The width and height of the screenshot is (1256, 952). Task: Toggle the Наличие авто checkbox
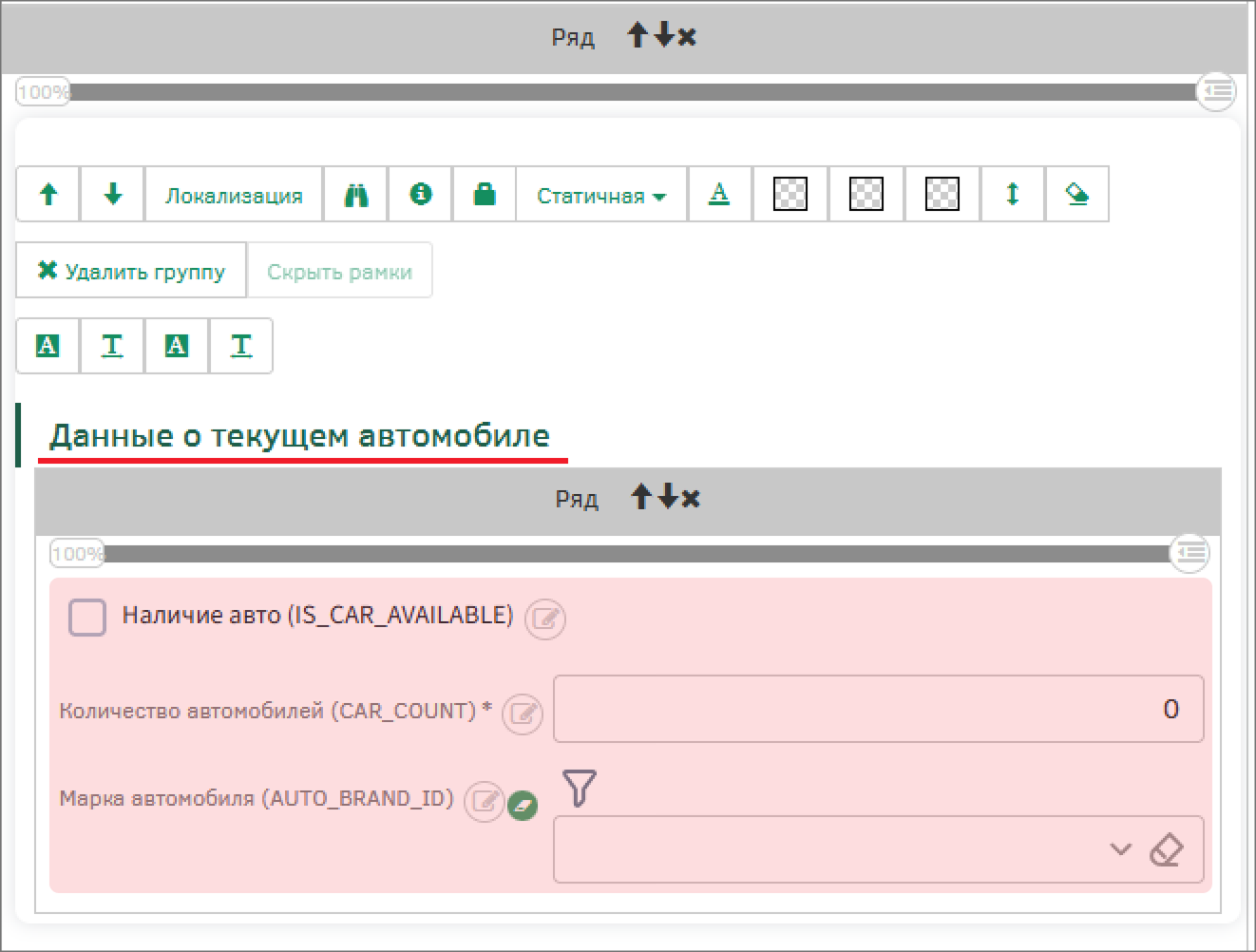[x=87, y=618]
